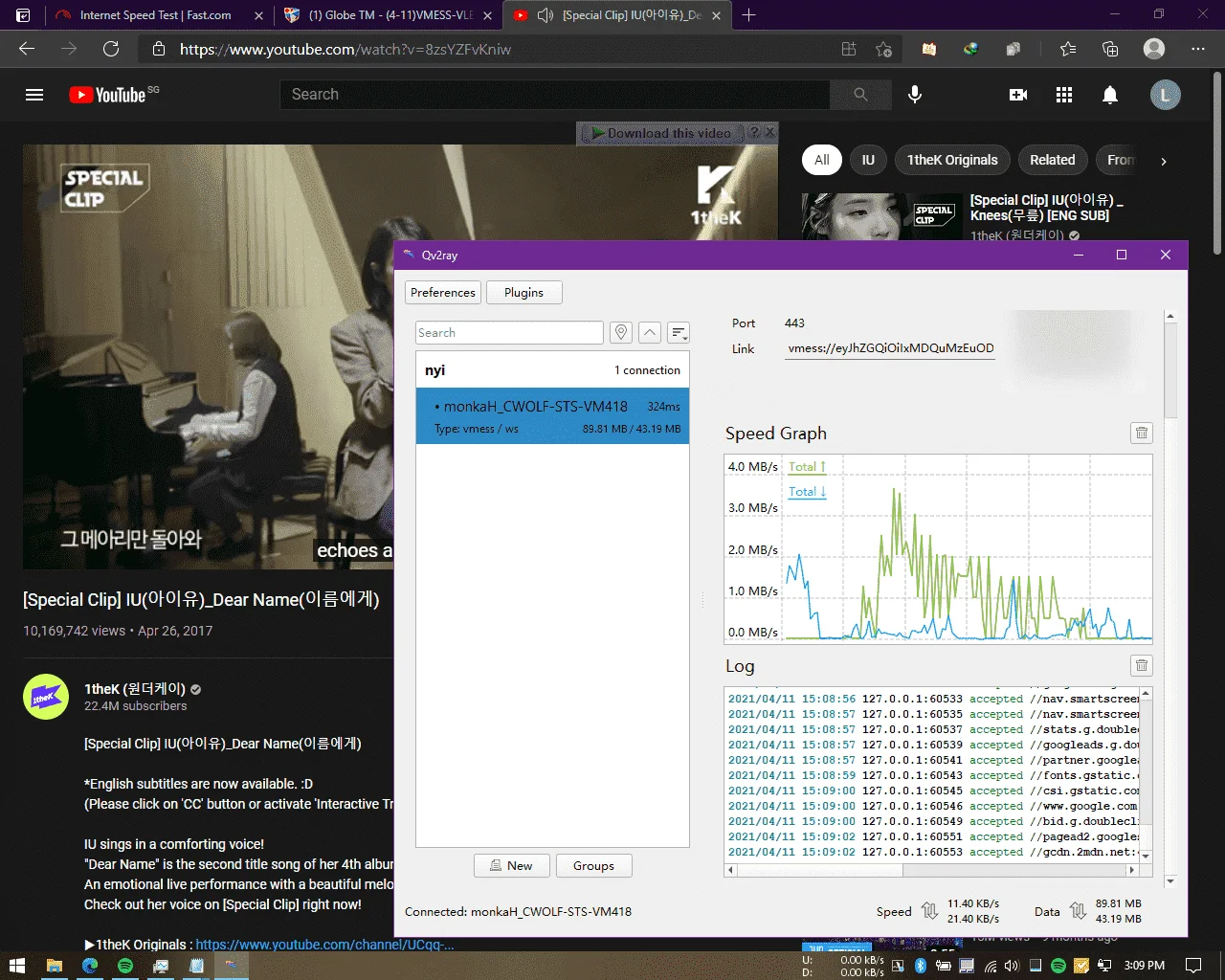Click the Groups button in Qv2ray

pyautogui.click(x=593, y=865)
